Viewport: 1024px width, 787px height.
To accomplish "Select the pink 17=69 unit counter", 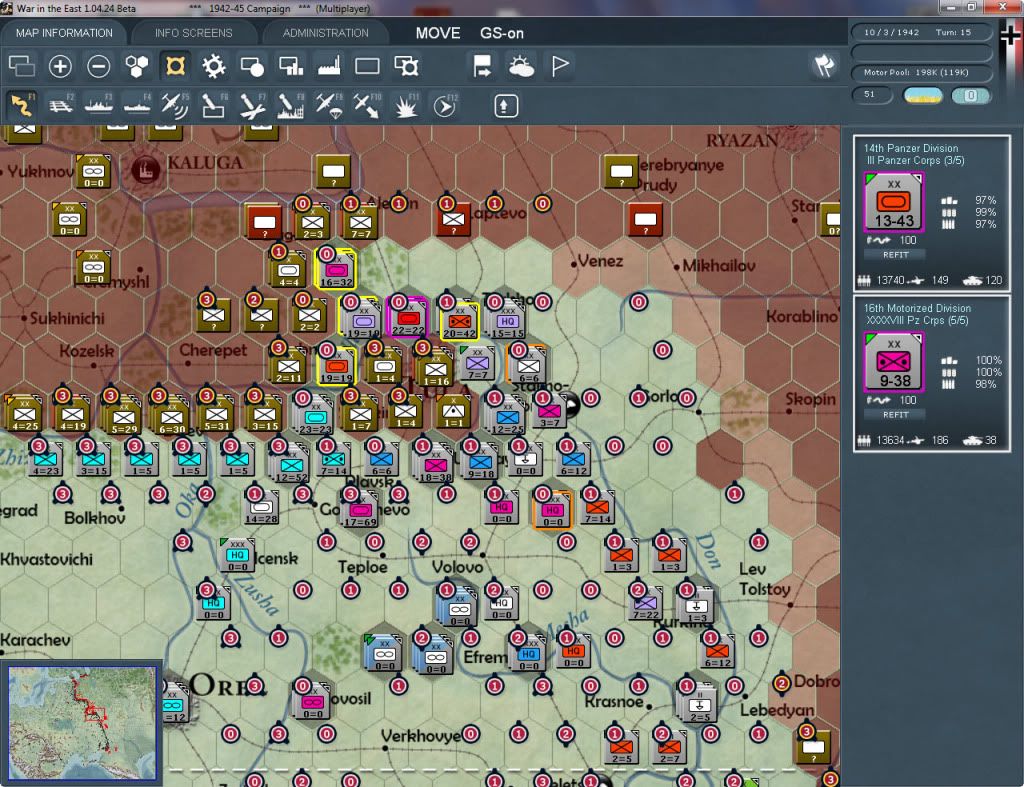I will [x=360, y=509].
